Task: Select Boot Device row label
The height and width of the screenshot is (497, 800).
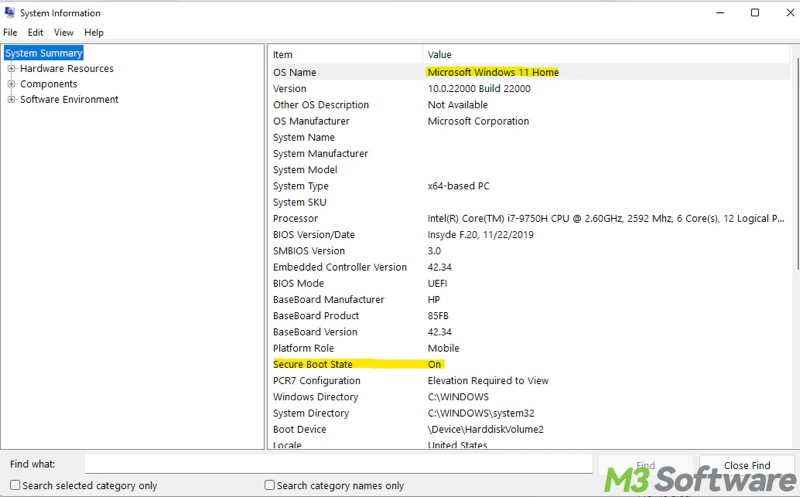Action: coord(299,430)
